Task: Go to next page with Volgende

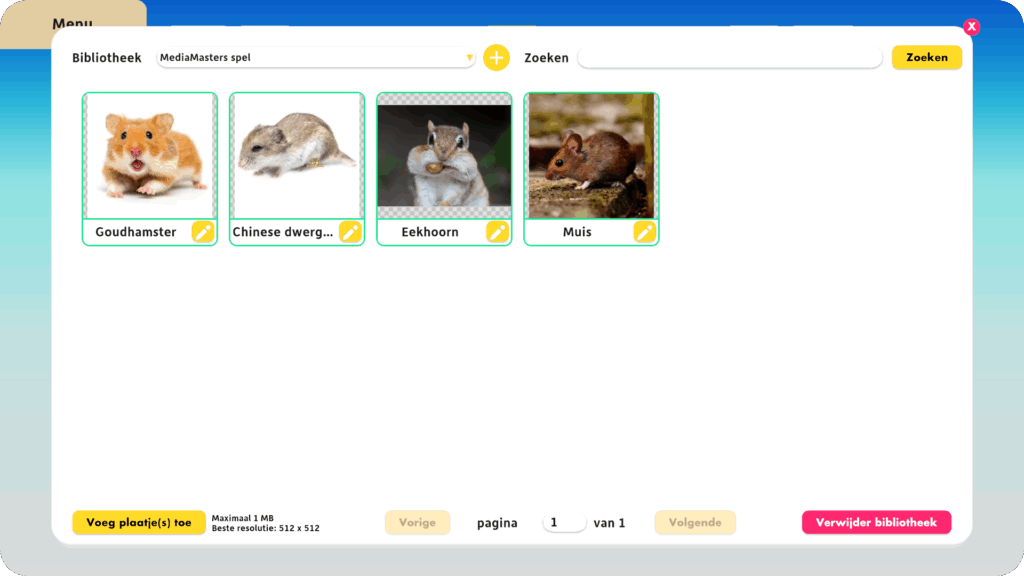Action: [695, 522]
